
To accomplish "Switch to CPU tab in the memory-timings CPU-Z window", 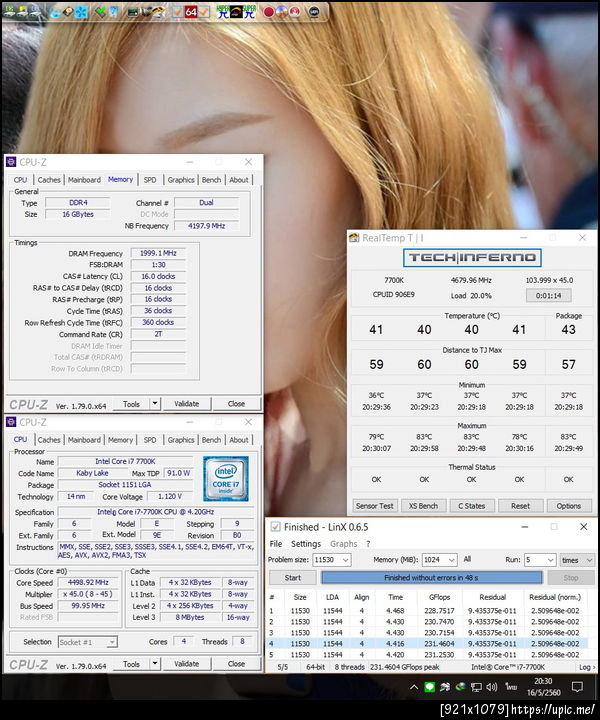I will click(20, 180).
